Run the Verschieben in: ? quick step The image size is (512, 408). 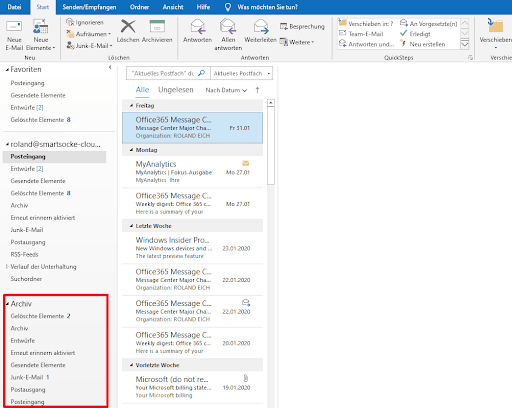366,23
